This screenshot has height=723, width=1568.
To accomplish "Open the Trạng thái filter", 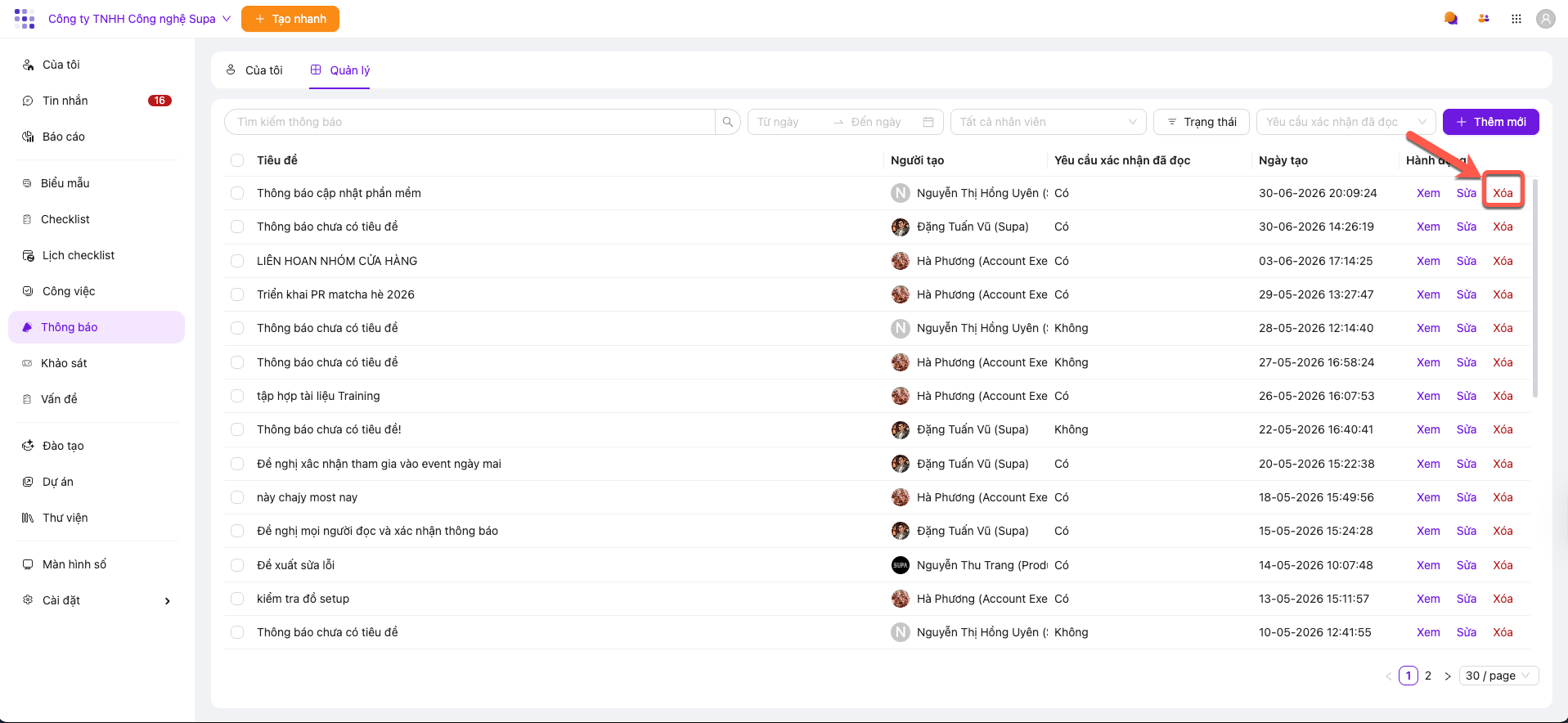I will (1202, 122).
